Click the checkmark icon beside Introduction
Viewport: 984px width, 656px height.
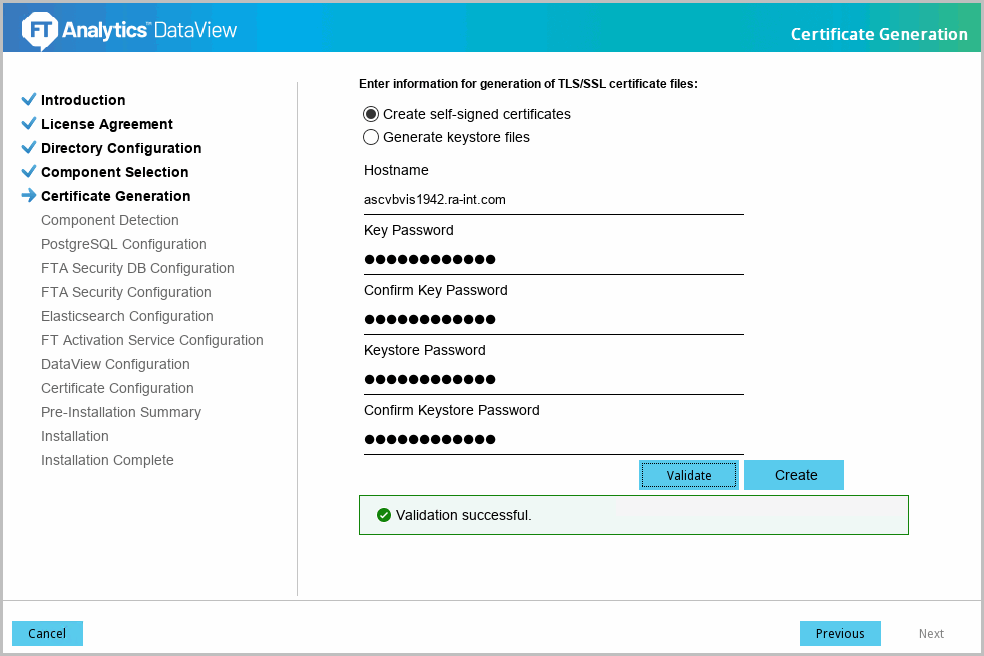(28, 100)
